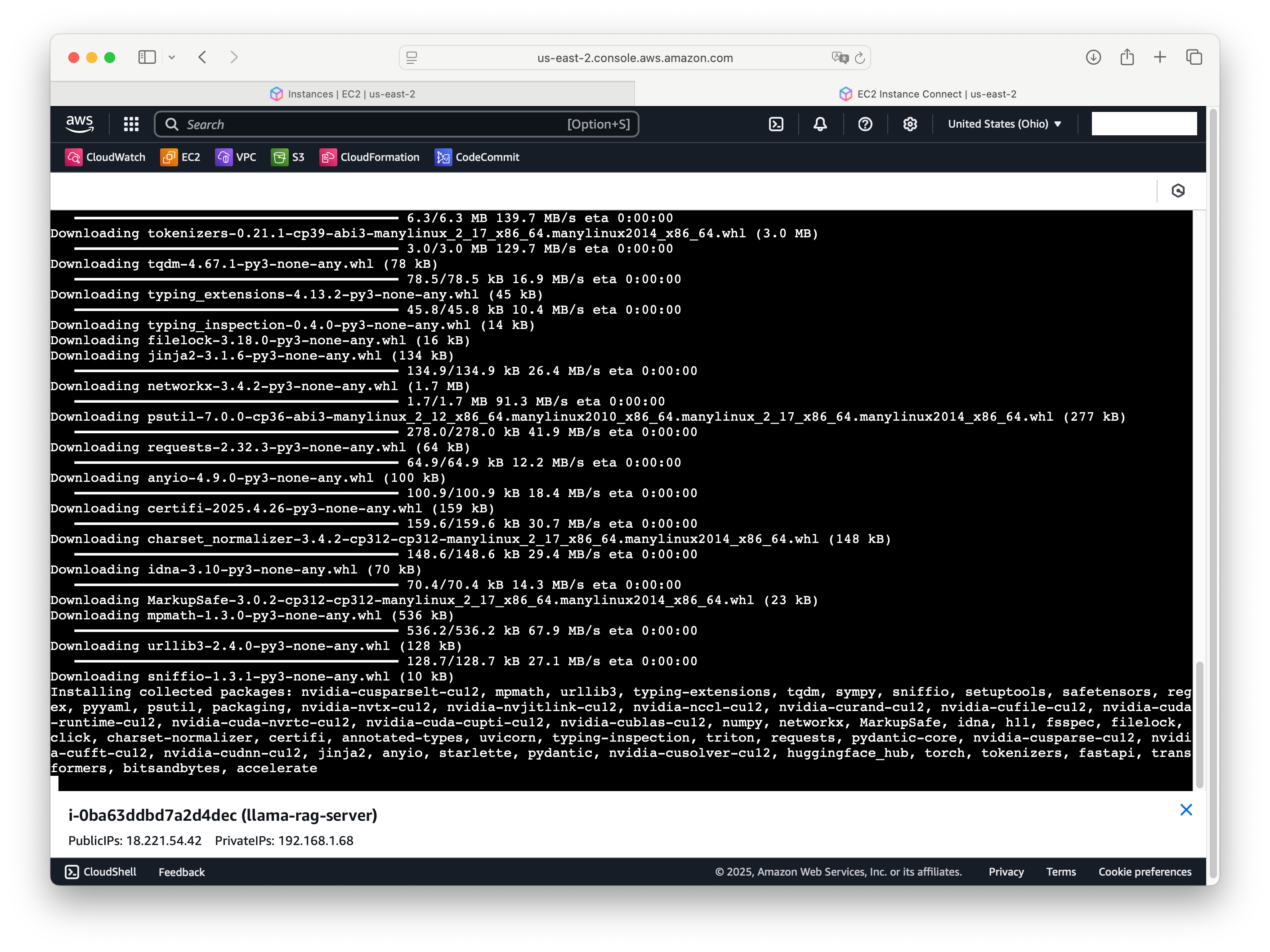Viewport: 1270px width, 952px height.
Task: Click the account menu box in AWS header
Action: [1144, 124]
